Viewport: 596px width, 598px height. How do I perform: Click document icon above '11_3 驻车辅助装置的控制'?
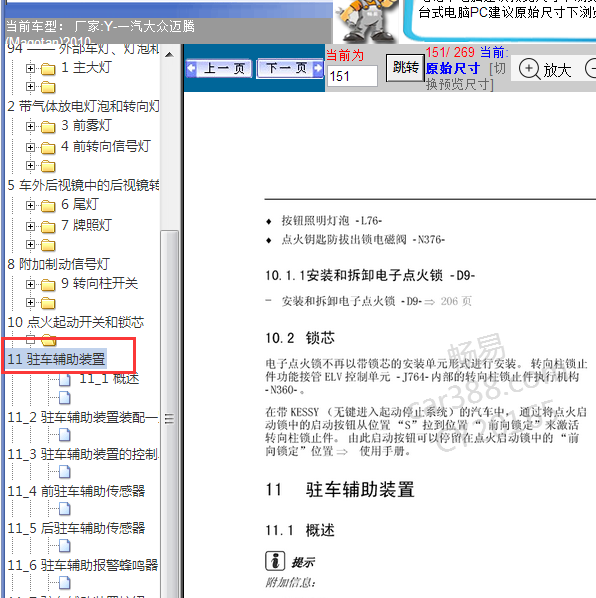[65, 434]
